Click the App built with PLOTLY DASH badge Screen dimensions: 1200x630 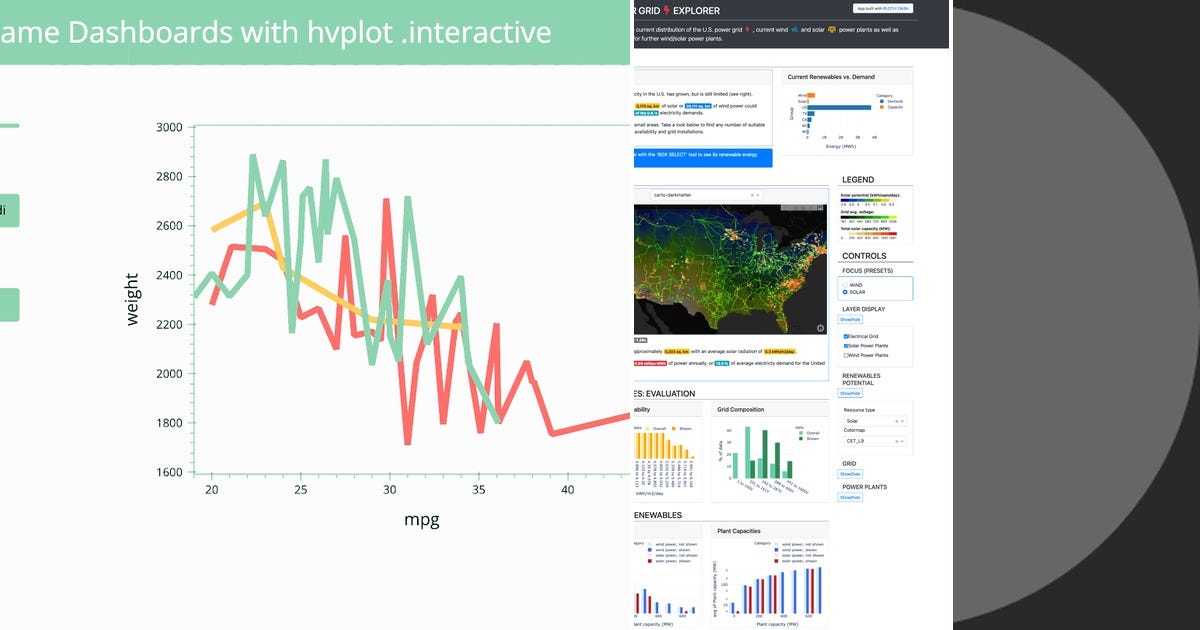(x=881, y=9)
